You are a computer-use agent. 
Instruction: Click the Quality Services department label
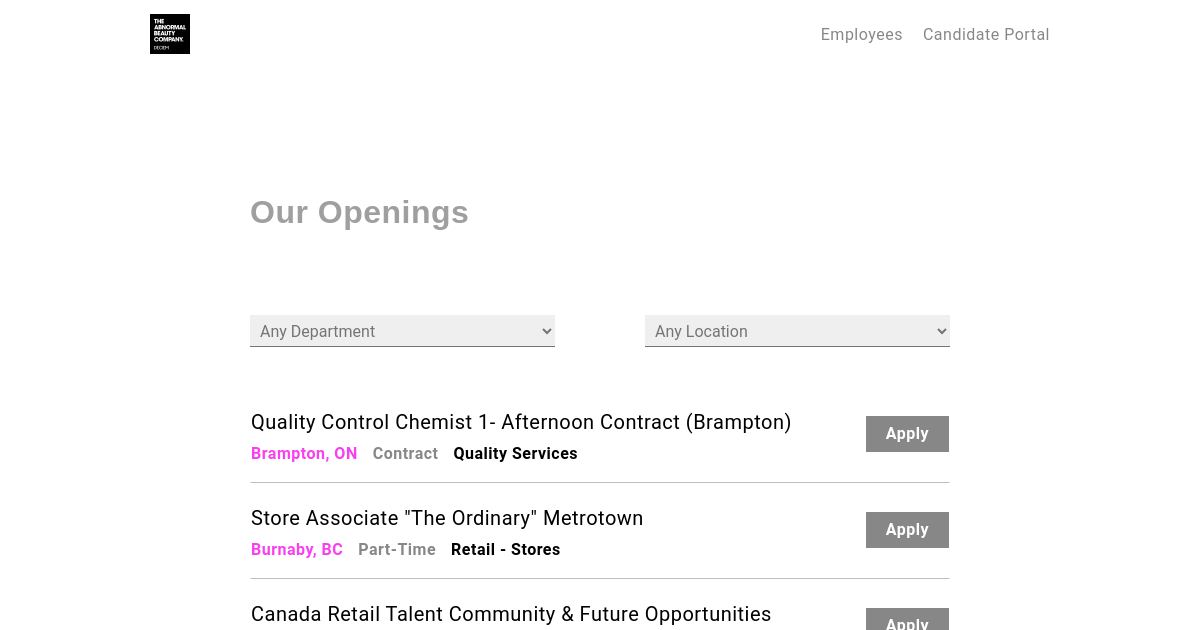tap(515, 453)
